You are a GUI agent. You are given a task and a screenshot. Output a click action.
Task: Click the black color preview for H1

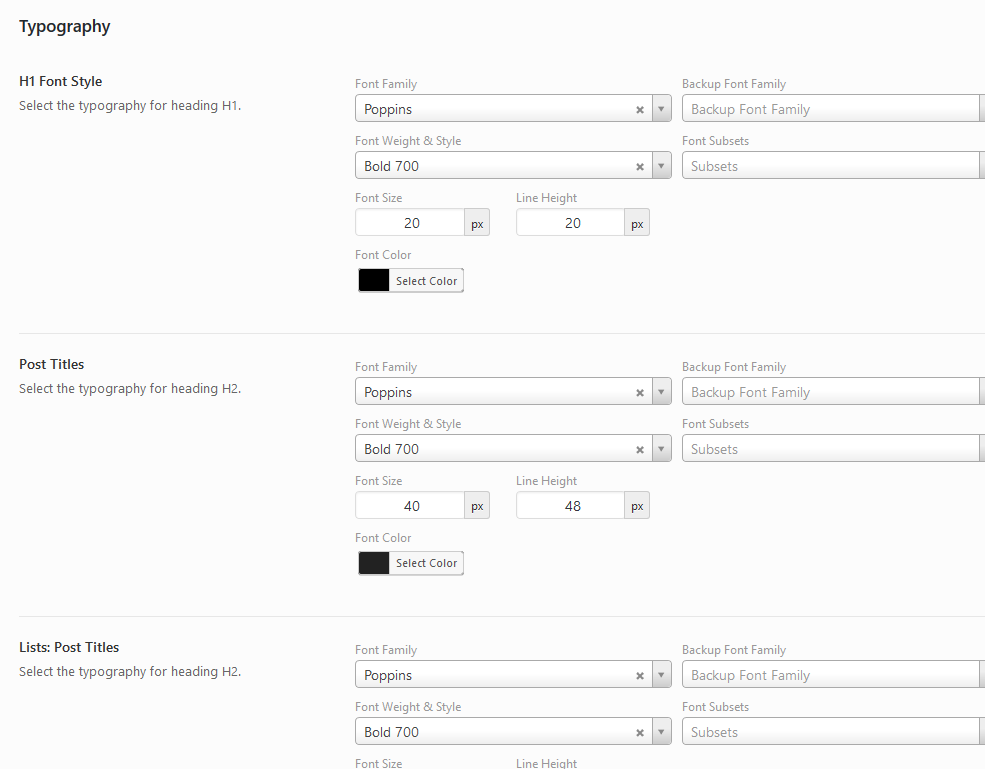tap(372, 280)
